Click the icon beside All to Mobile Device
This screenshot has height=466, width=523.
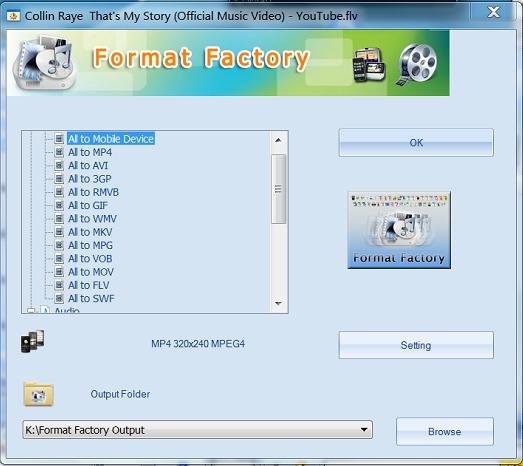59,138
